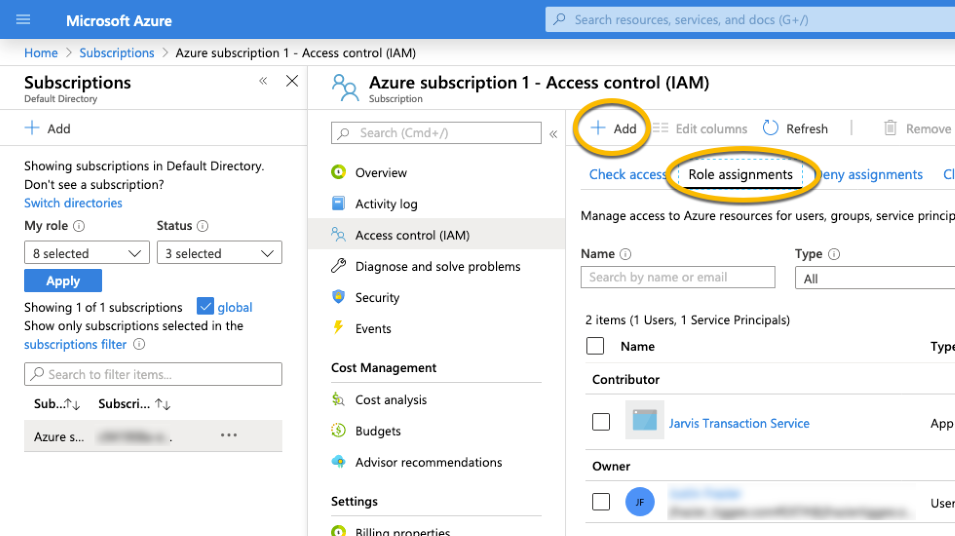Open the subscriptions filter link

pos(76,344)
